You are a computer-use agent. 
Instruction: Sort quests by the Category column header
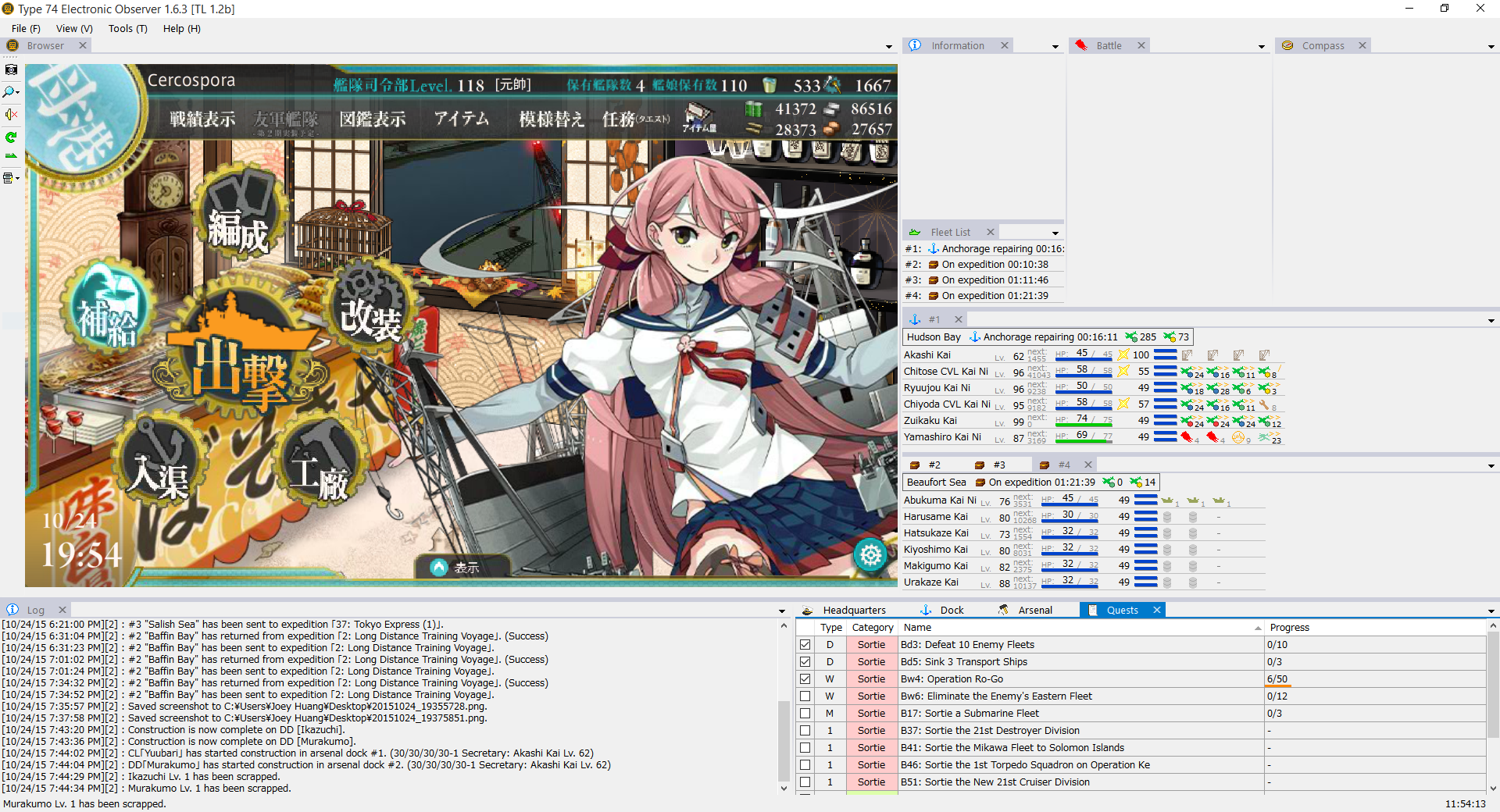tap(873, 628)
